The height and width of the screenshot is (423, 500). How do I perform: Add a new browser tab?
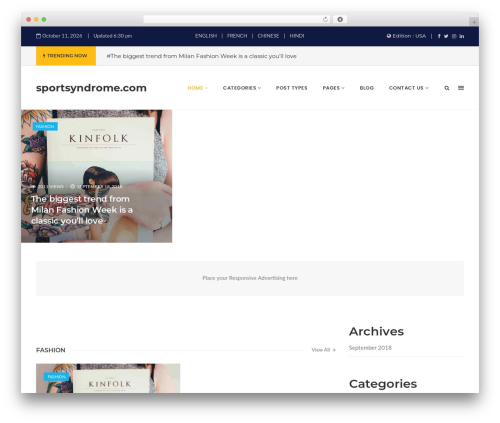[474, 22]
